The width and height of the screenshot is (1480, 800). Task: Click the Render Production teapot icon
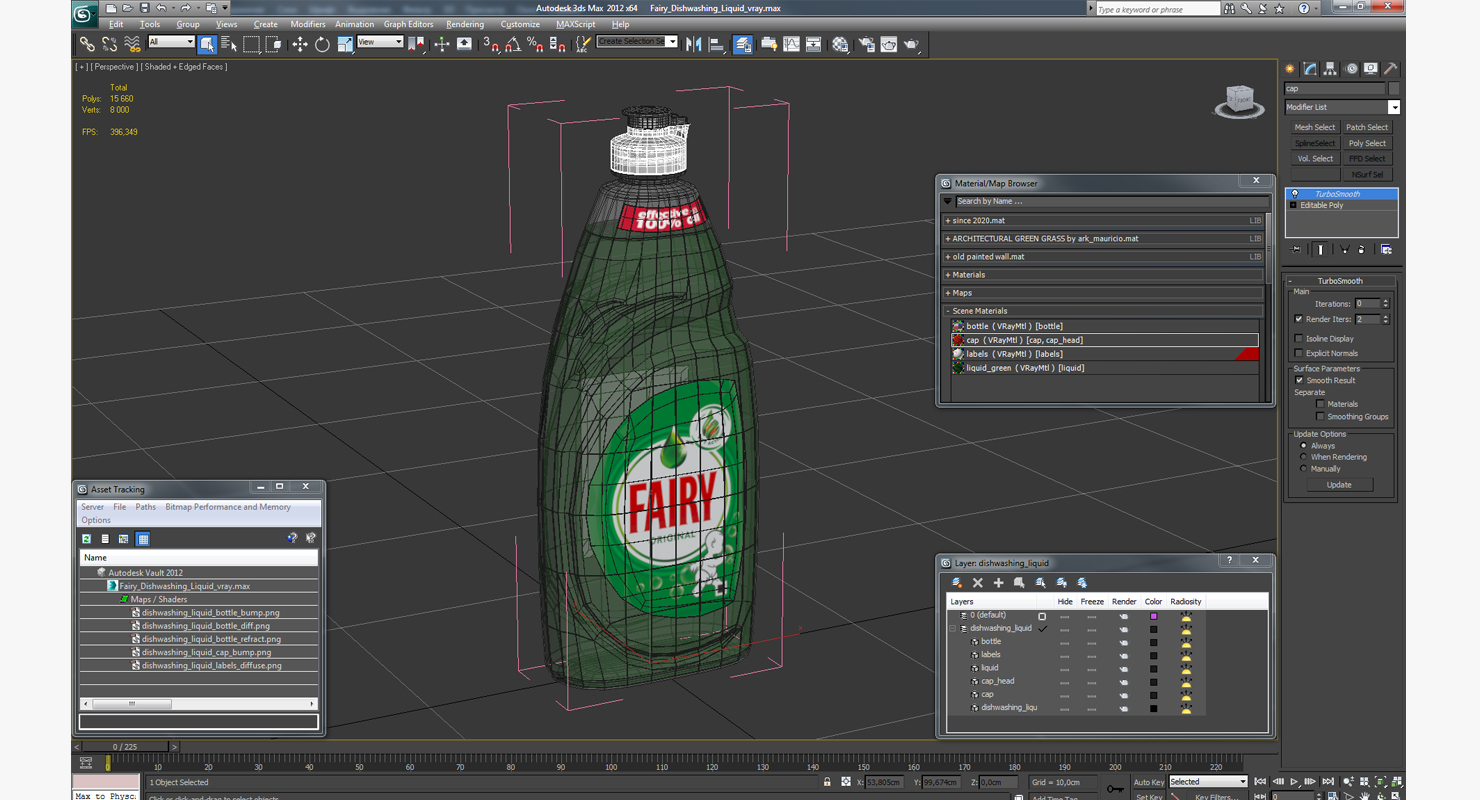(911, 44)
